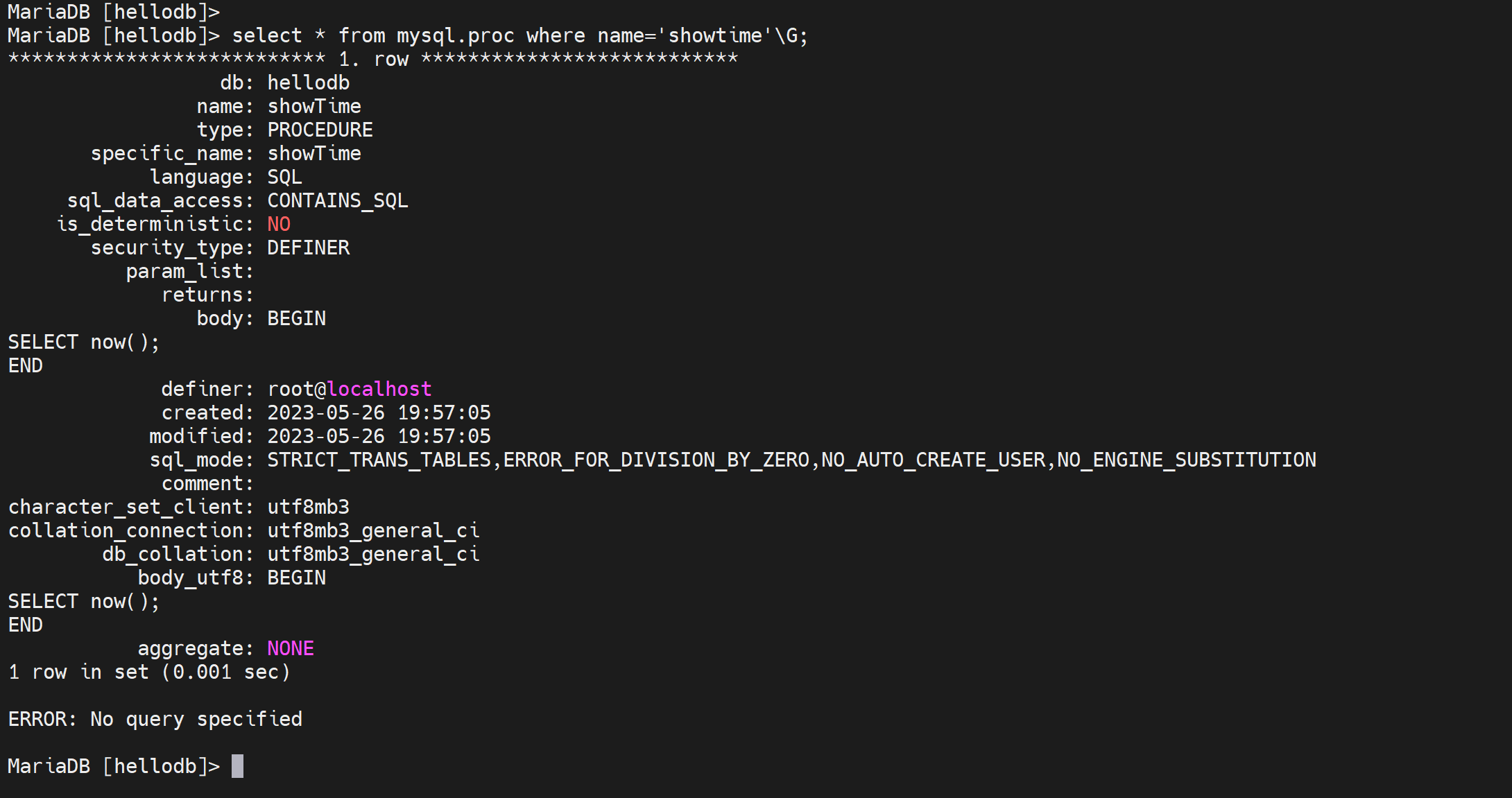1512x798 pixels.
Task: Click the modified row timestamp value
Action: tap(379, 436)
